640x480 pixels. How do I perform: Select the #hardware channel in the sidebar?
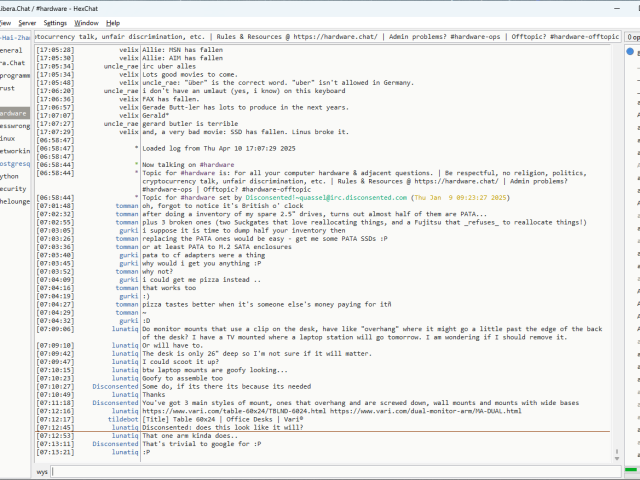(x=14, y=113)
